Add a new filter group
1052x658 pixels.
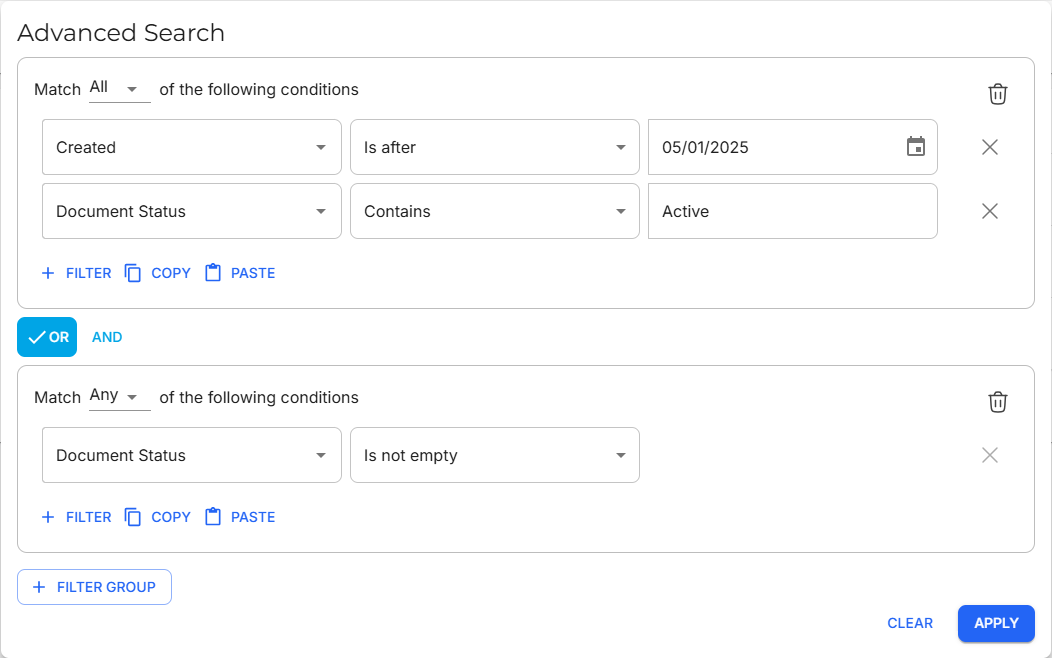pyautogui.click(x=94, y=587)
